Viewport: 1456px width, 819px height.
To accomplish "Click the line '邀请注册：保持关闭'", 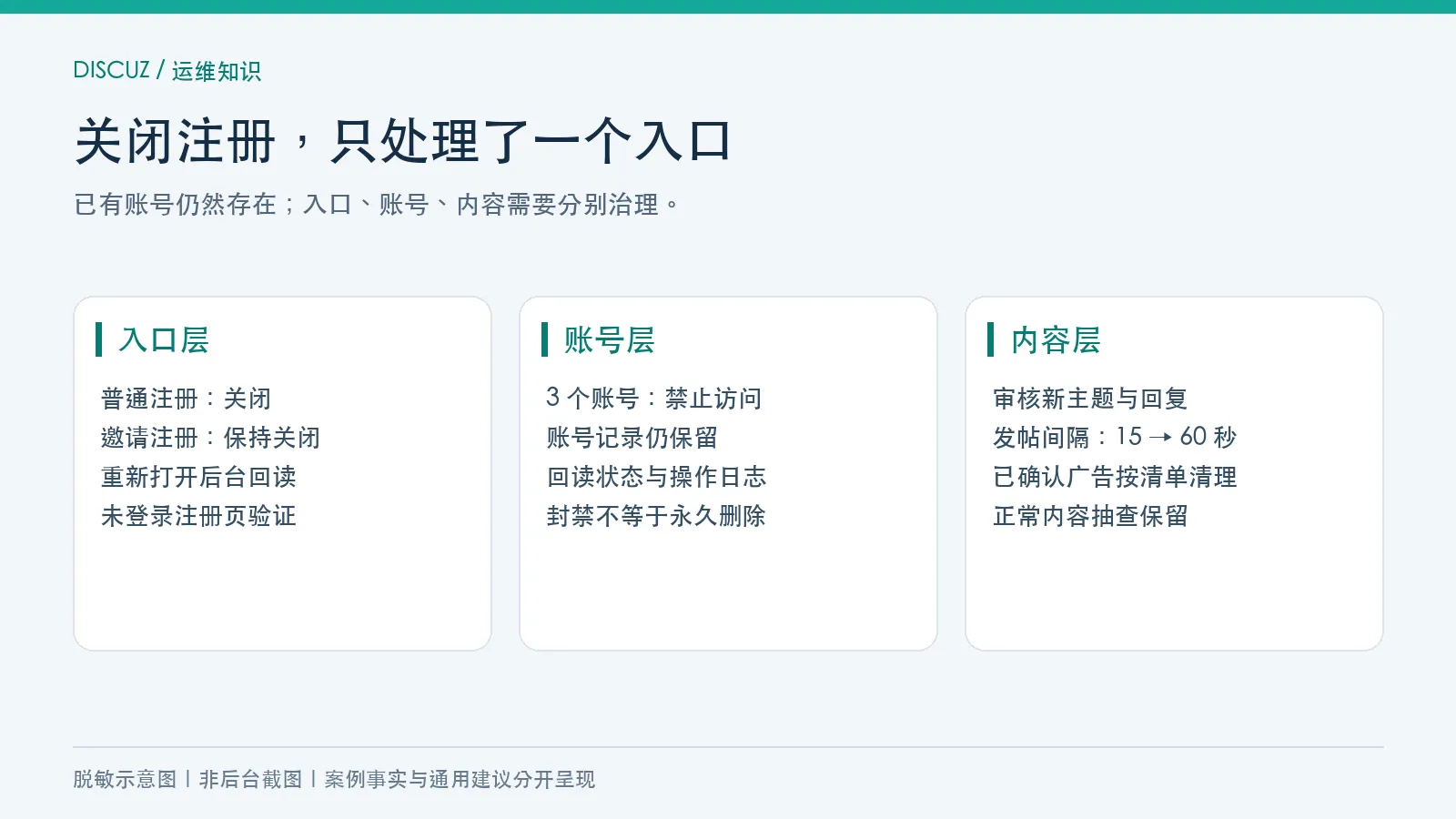I will [x=210, y=438].
